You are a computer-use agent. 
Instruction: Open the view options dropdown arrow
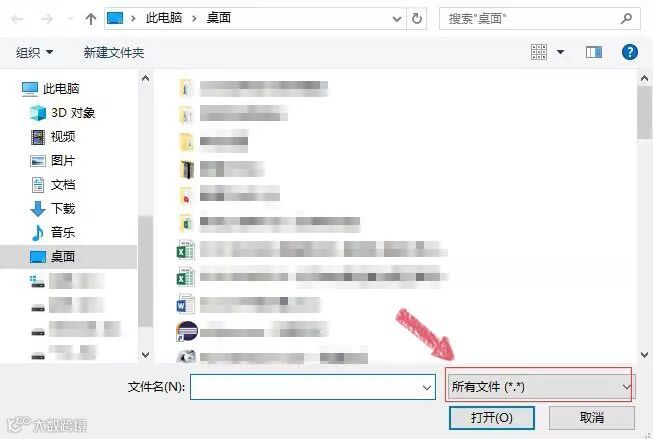(561, 52)
